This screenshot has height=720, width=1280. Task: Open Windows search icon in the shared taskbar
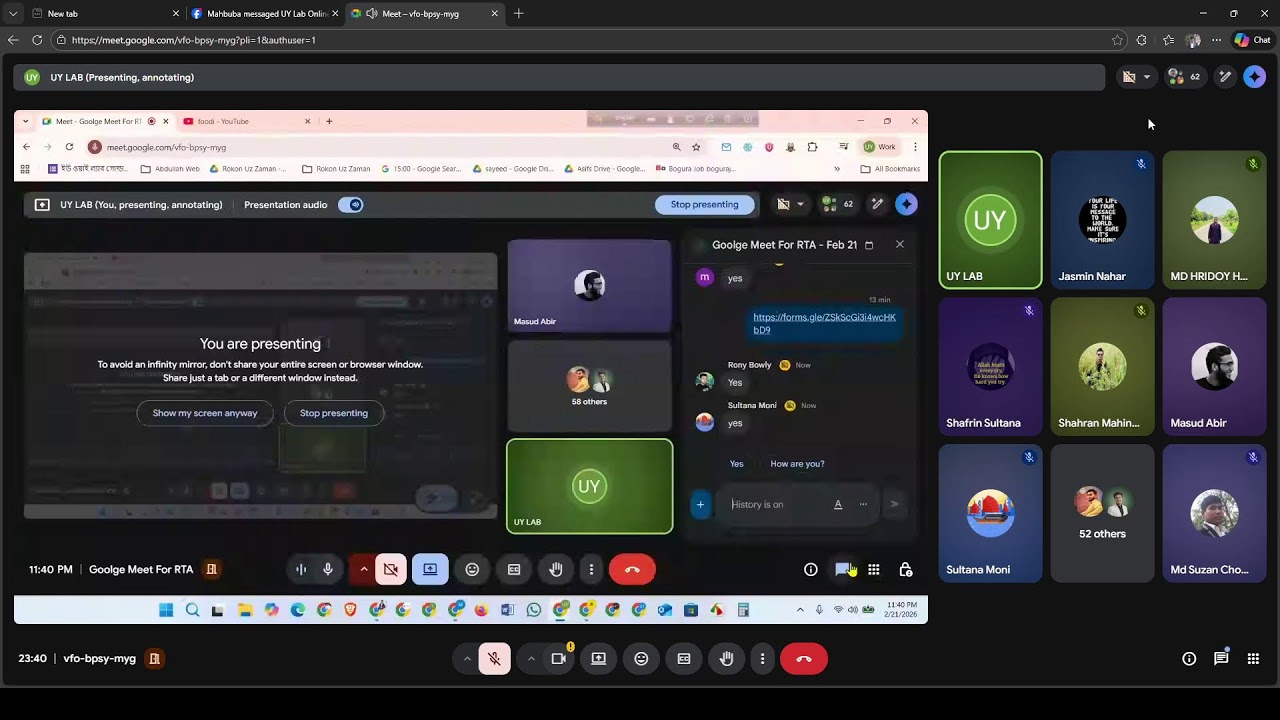[192, 610]
